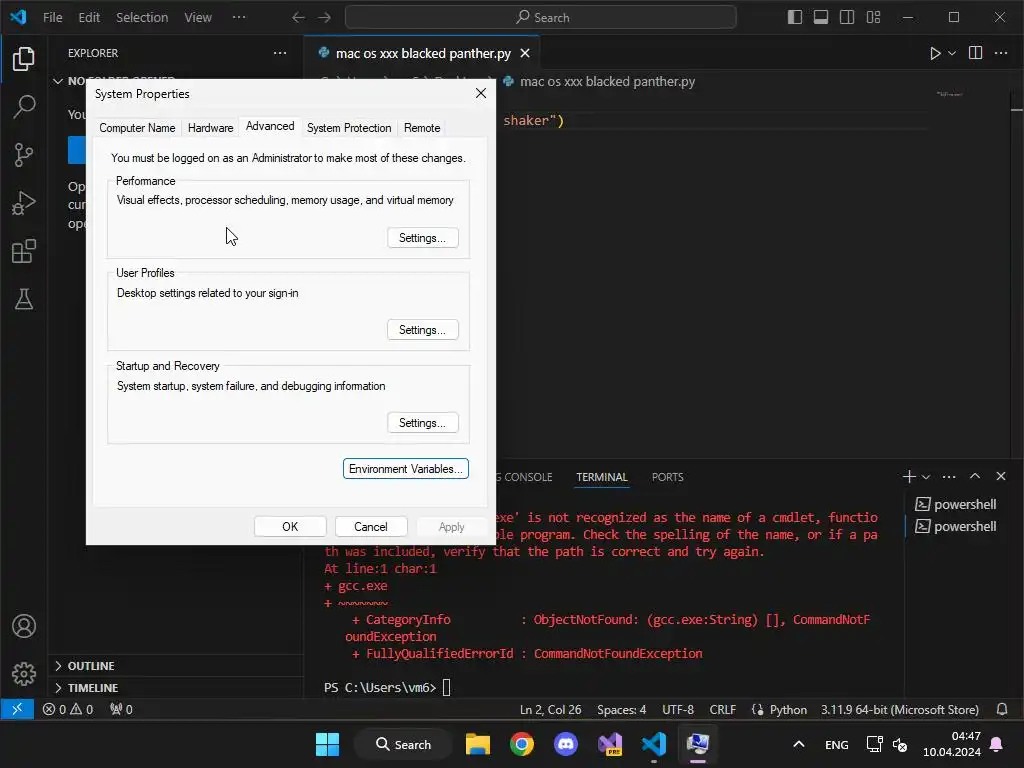Switch to the Remote tab

tap(422, 128)
